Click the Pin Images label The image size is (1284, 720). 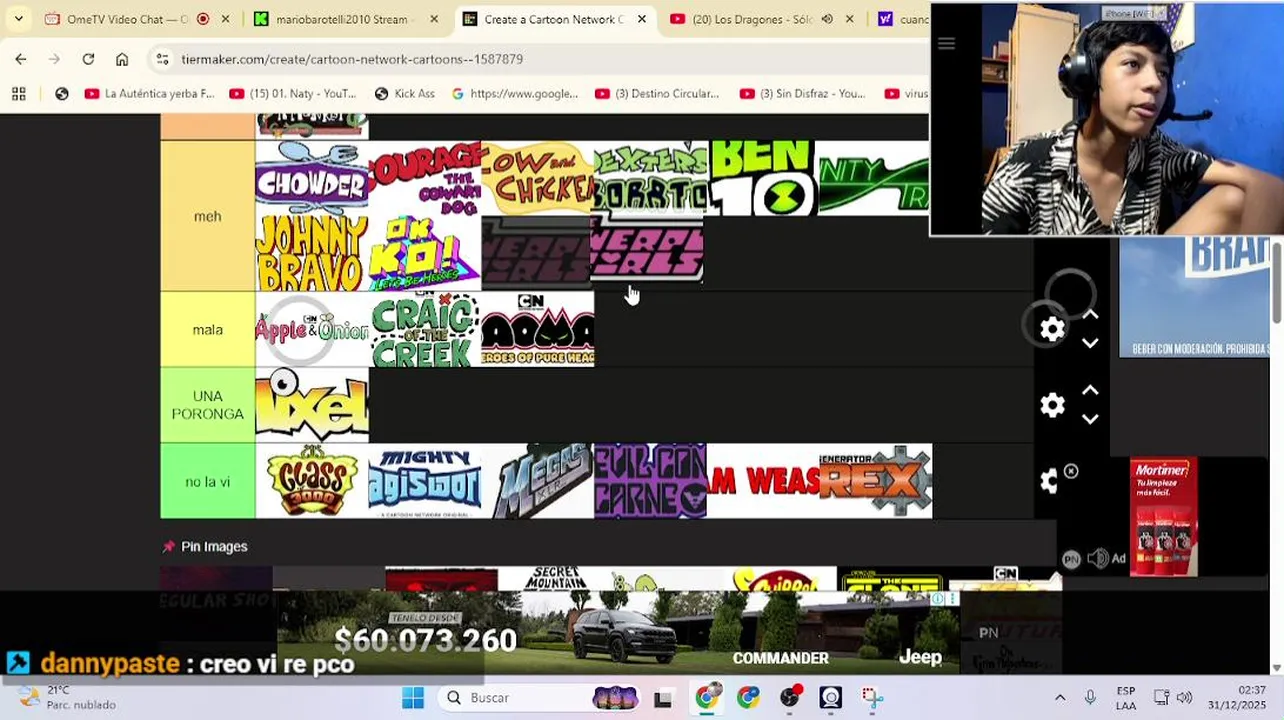pos(214,547)
